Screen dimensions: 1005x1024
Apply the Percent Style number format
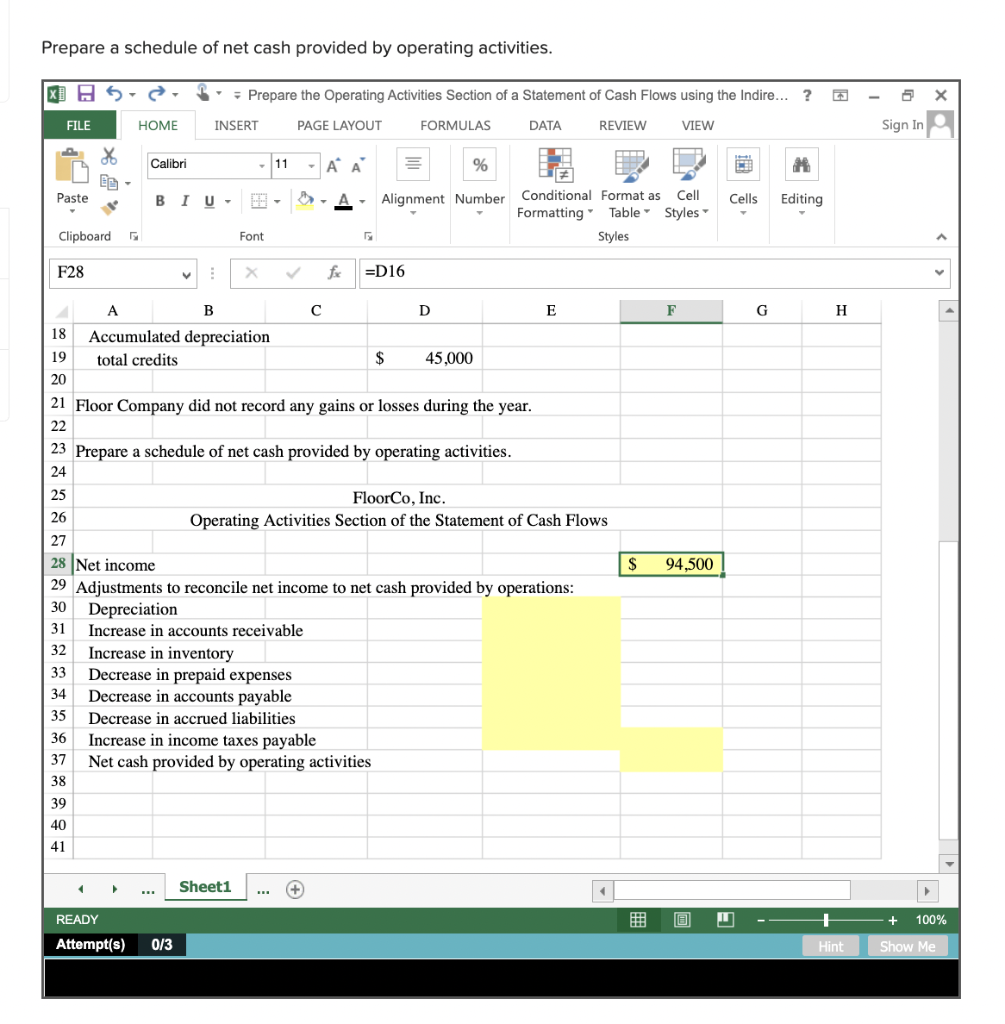[x=480, y=163]
